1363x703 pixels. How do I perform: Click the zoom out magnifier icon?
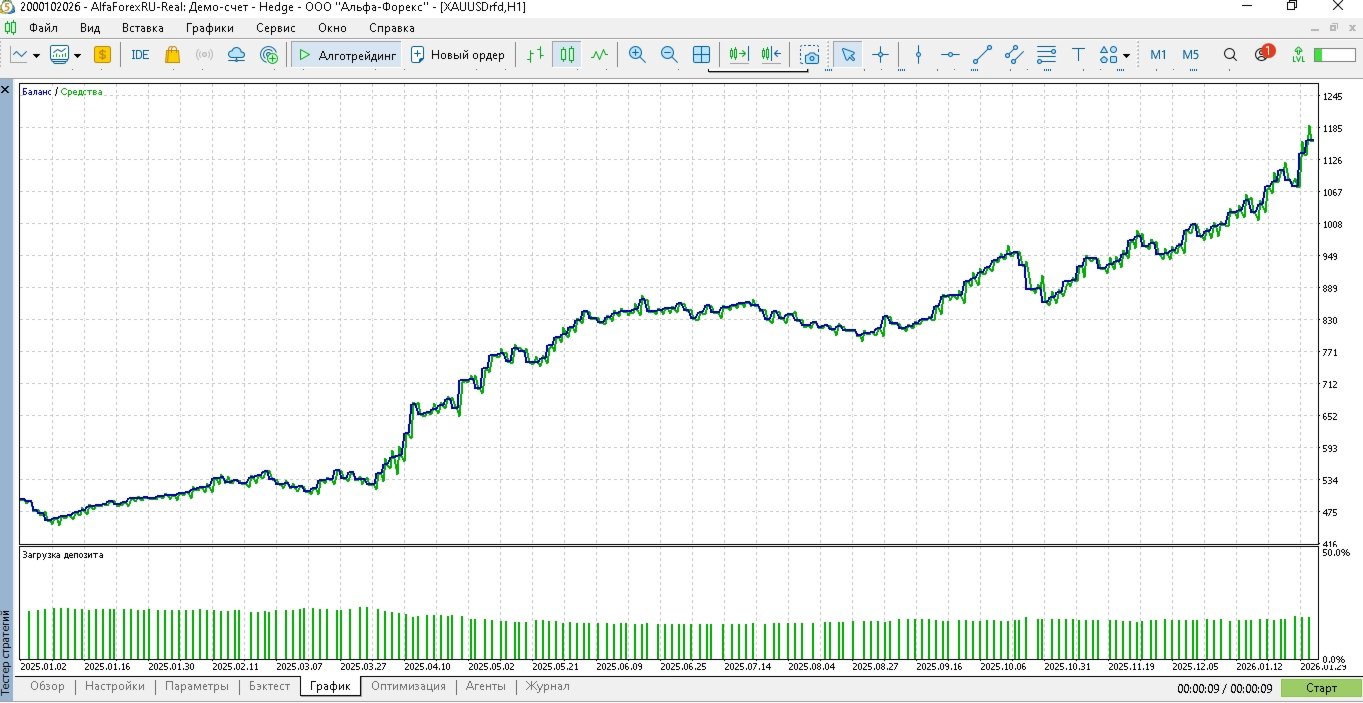point(669,54)
